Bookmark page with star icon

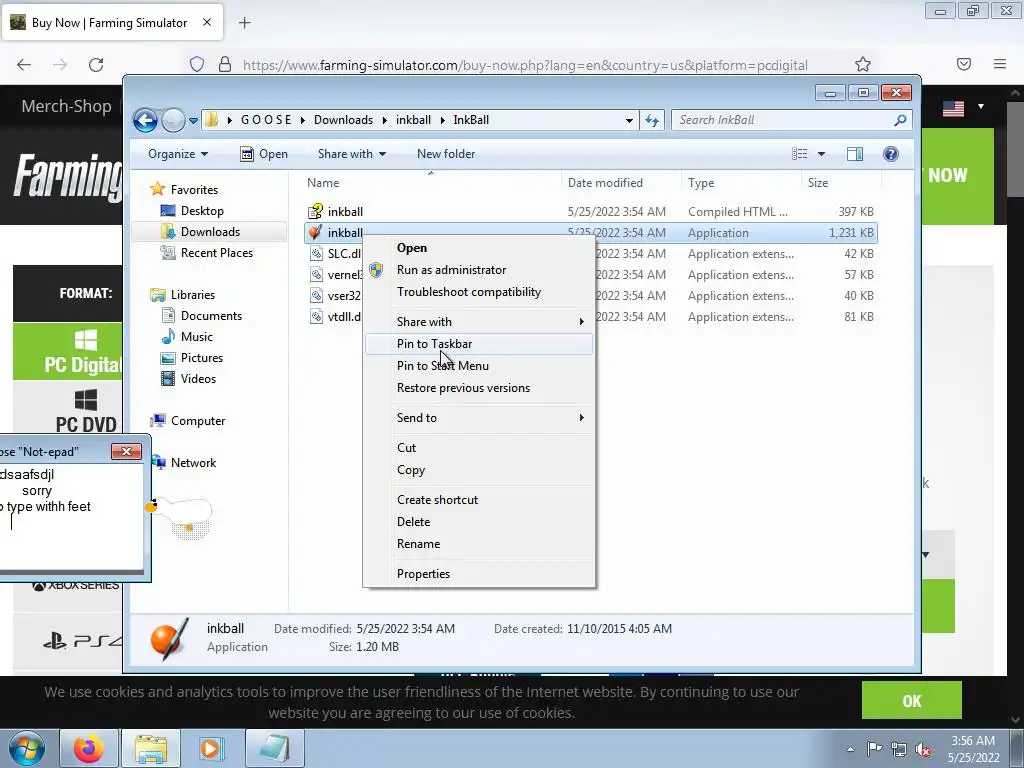point(863,65)
